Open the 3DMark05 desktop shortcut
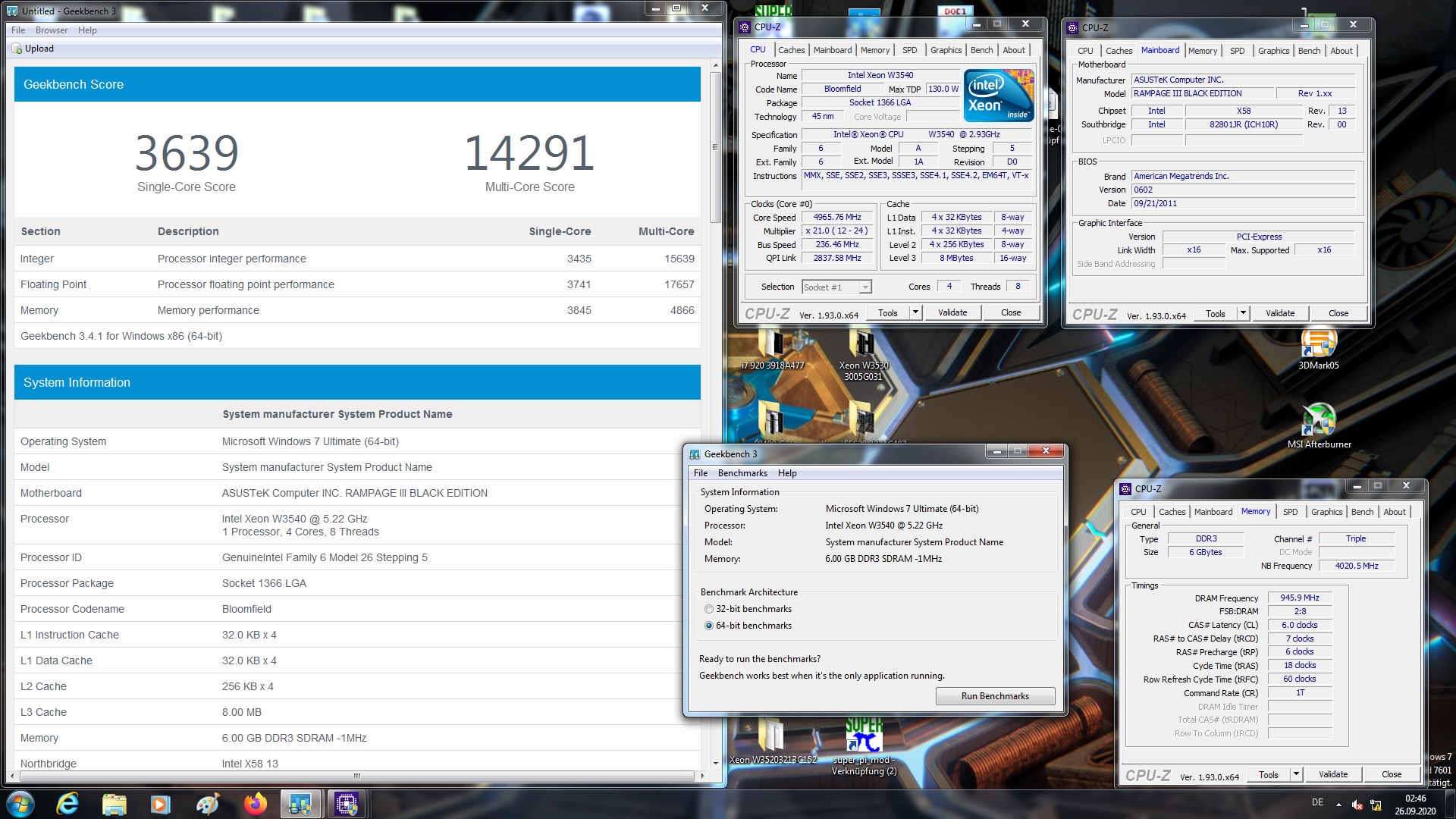Image resolution: width=1456 pixels, height=819 pixels. click(x=1319, y=350)
